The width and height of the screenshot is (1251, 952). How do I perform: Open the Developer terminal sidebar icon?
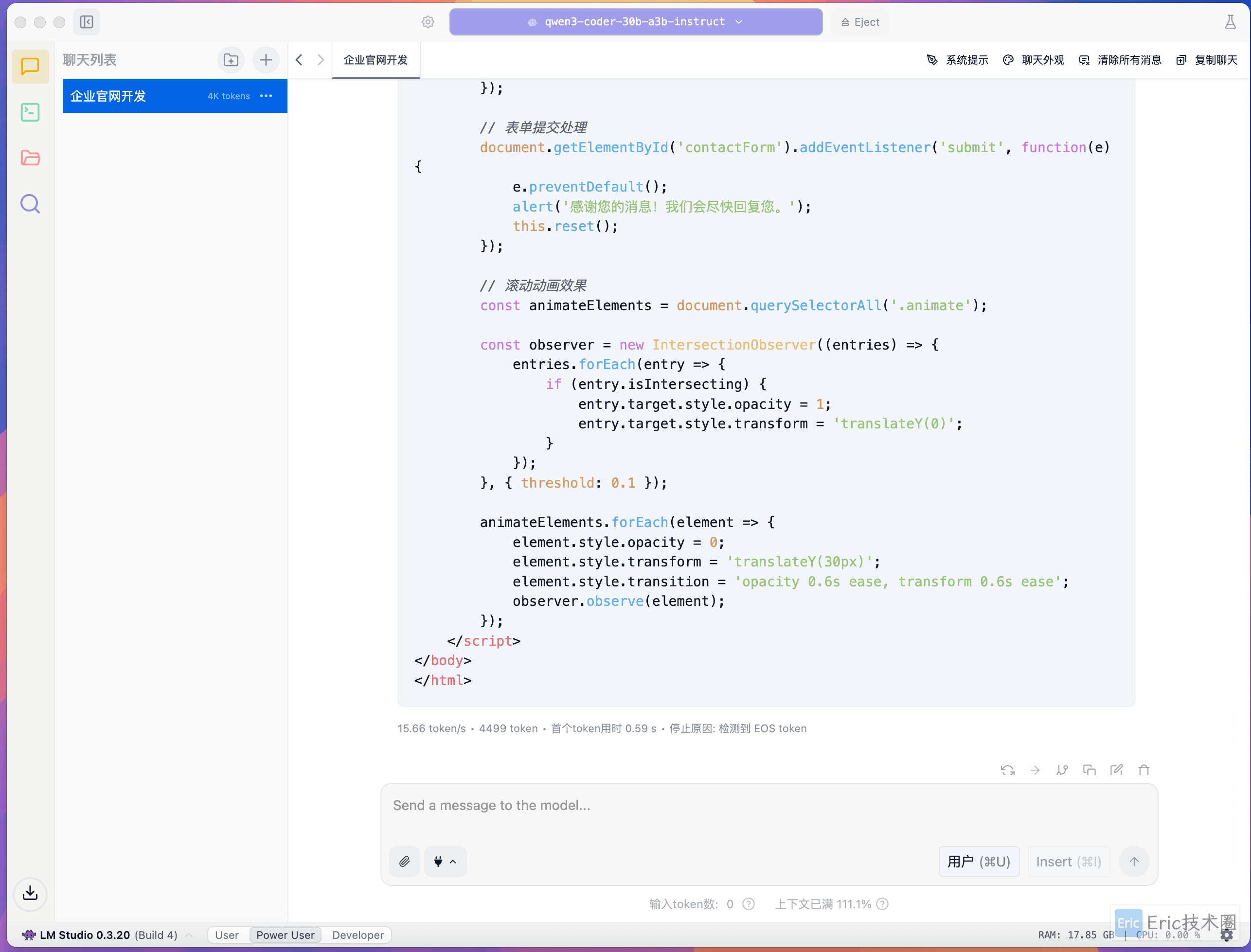[x=30, y=112]
